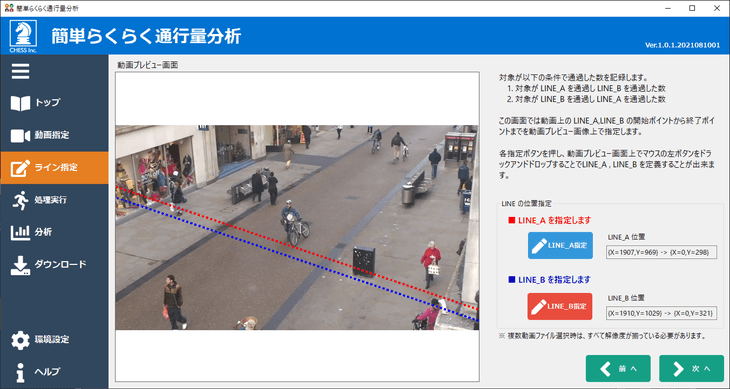The image size is (730, 389).
Task: Click the bar chart icon for 分析
Action: 20,233
